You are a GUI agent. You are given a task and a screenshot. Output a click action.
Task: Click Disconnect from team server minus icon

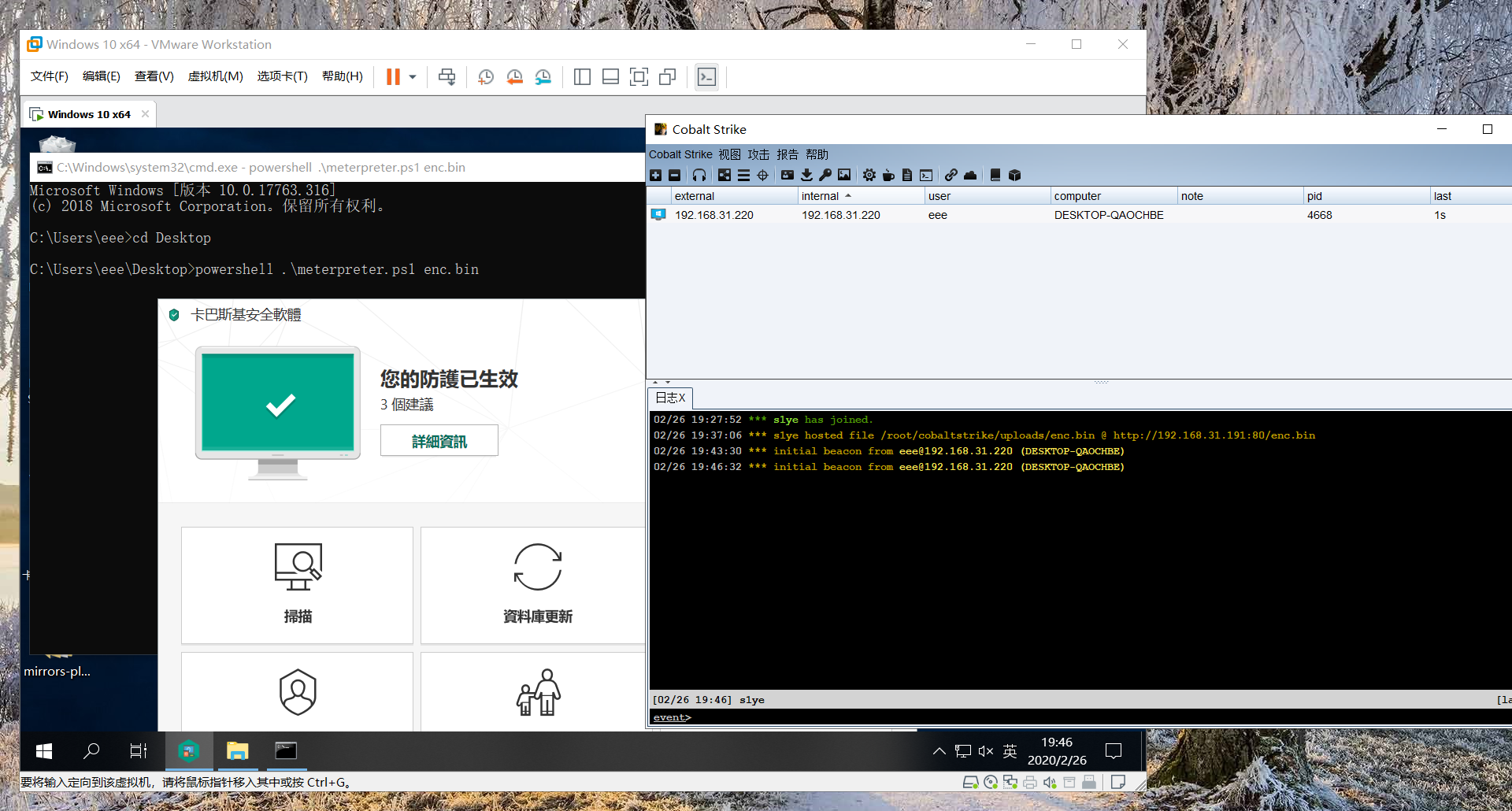point(675,175)
